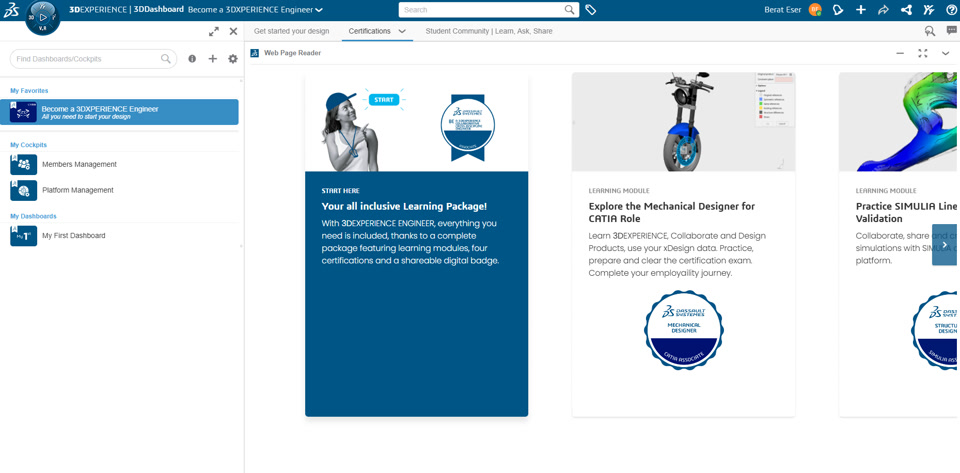Expand the Certifications tab dropdown arrow
Viewport: 960px width, 473px height.
[x=402, y=31]
